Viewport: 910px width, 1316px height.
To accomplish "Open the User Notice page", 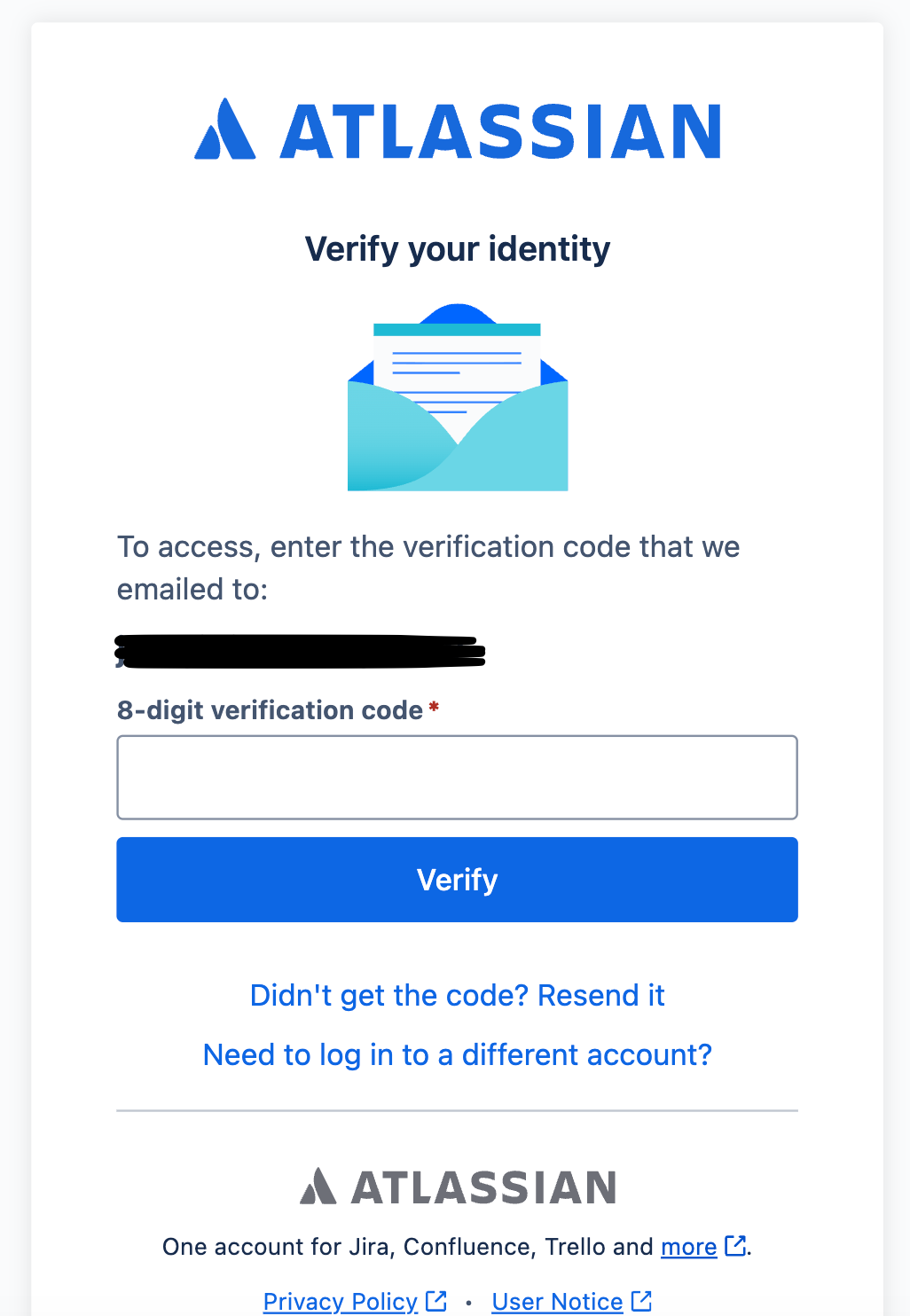I will (556, 1300).
